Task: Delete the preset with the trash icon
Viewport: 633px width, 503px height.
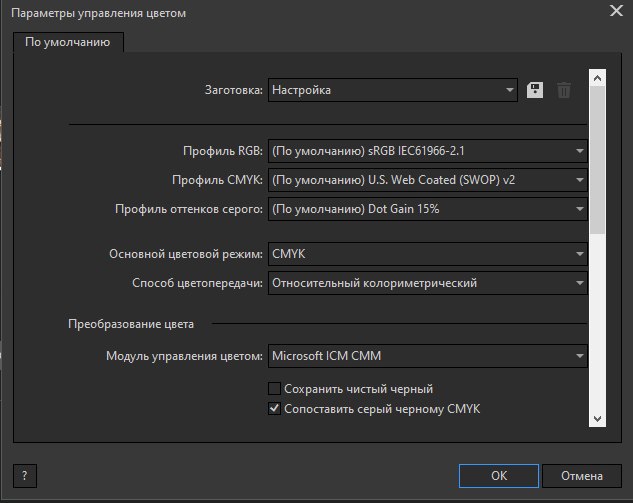Action: (x=564, y=90)
